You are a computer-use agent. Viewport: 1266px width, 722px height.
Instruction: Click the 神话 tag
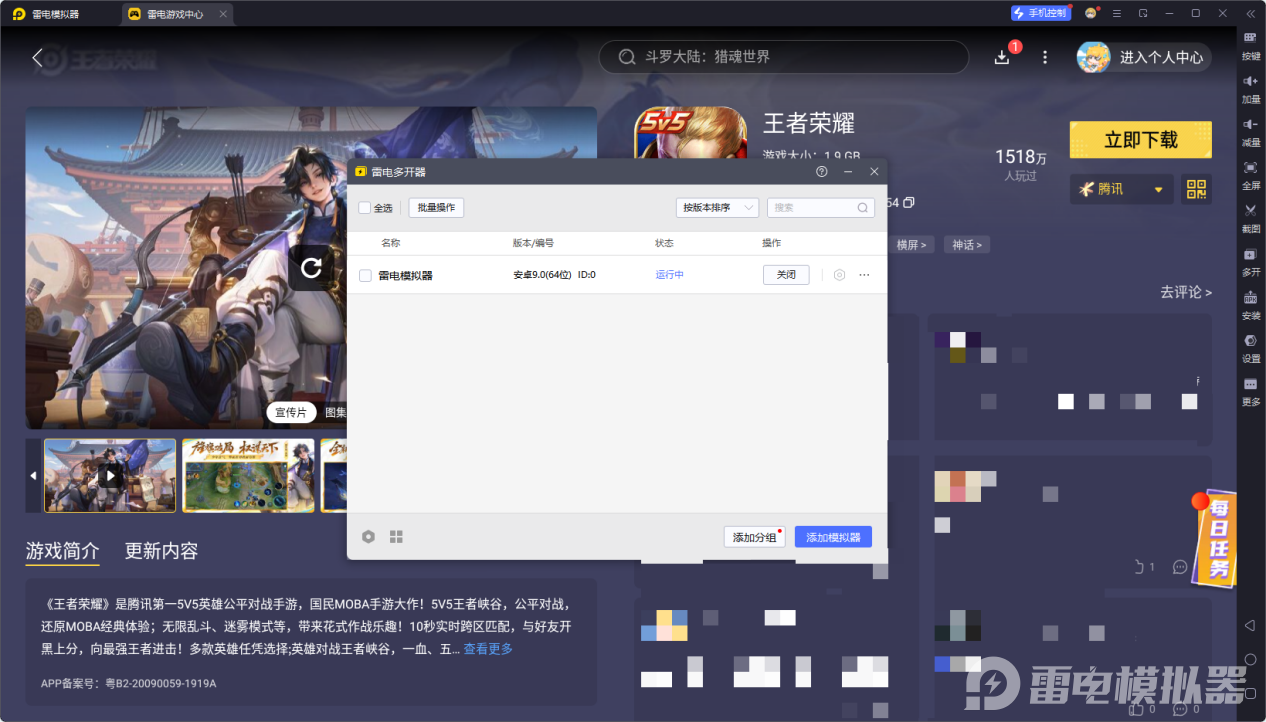pos(967,244)
